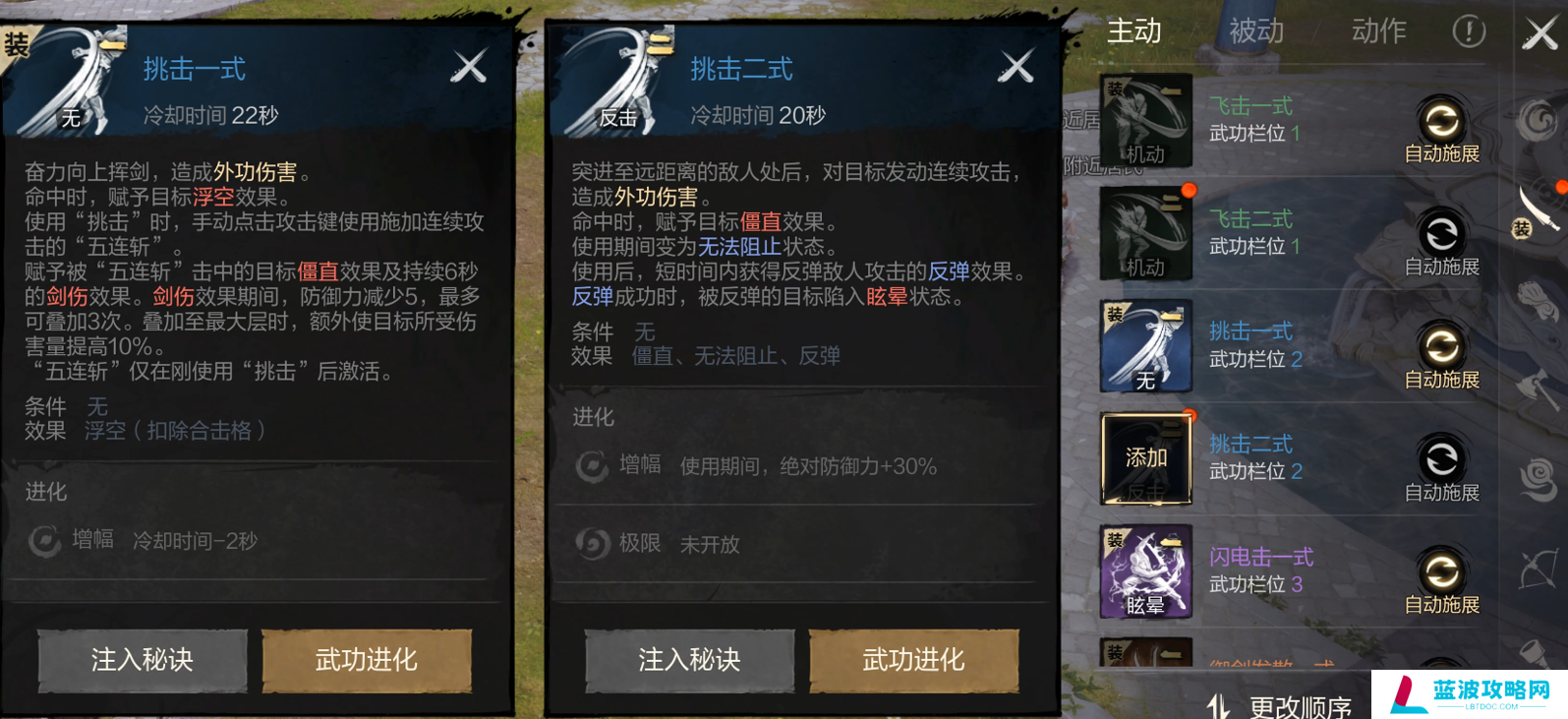The width and height of the screenshot is (1568, 719).
Task: Click the 闪电击一式 stun skill icon
Action: point(1145,571)
